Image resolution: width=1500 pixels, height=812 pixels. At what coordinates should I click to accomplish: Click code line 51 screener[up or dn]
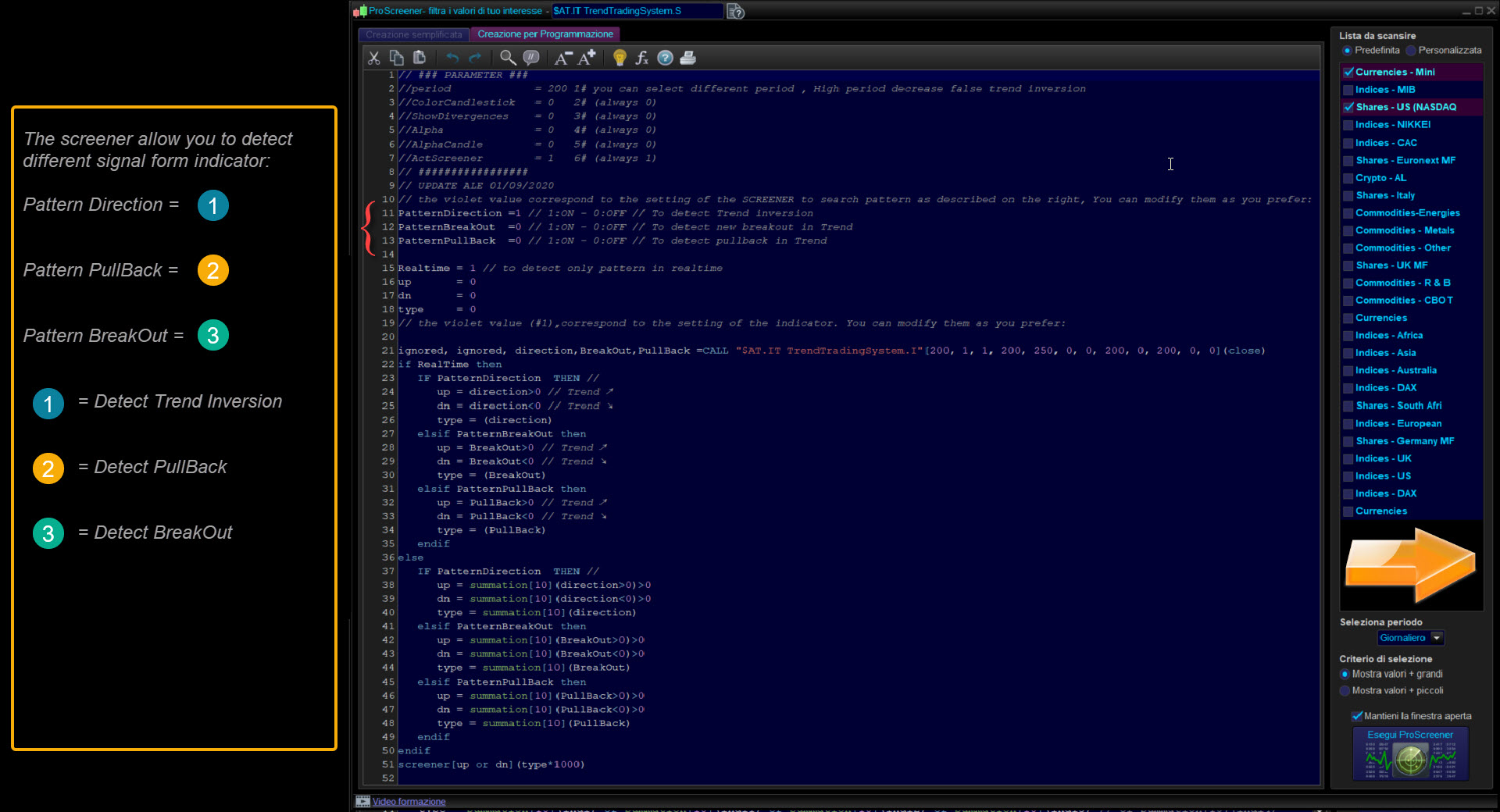(491, 764)
